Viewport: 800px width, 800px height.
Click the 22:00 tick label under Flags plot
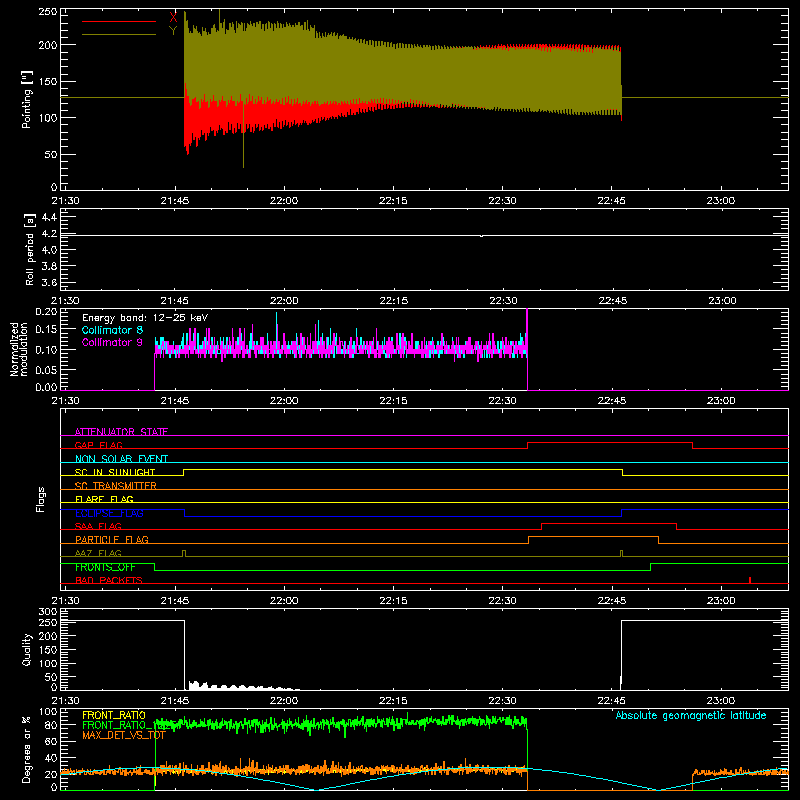pos(284,601)
